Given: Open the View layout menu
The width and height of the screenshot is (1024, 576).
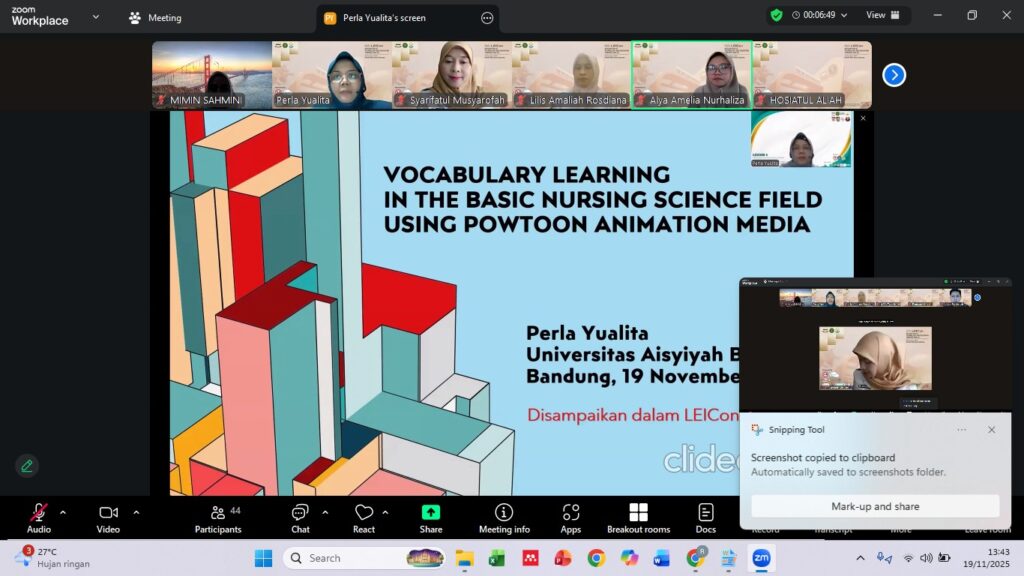Looking at the screenshot, I should pyautogui.click(x=882, y=15).
